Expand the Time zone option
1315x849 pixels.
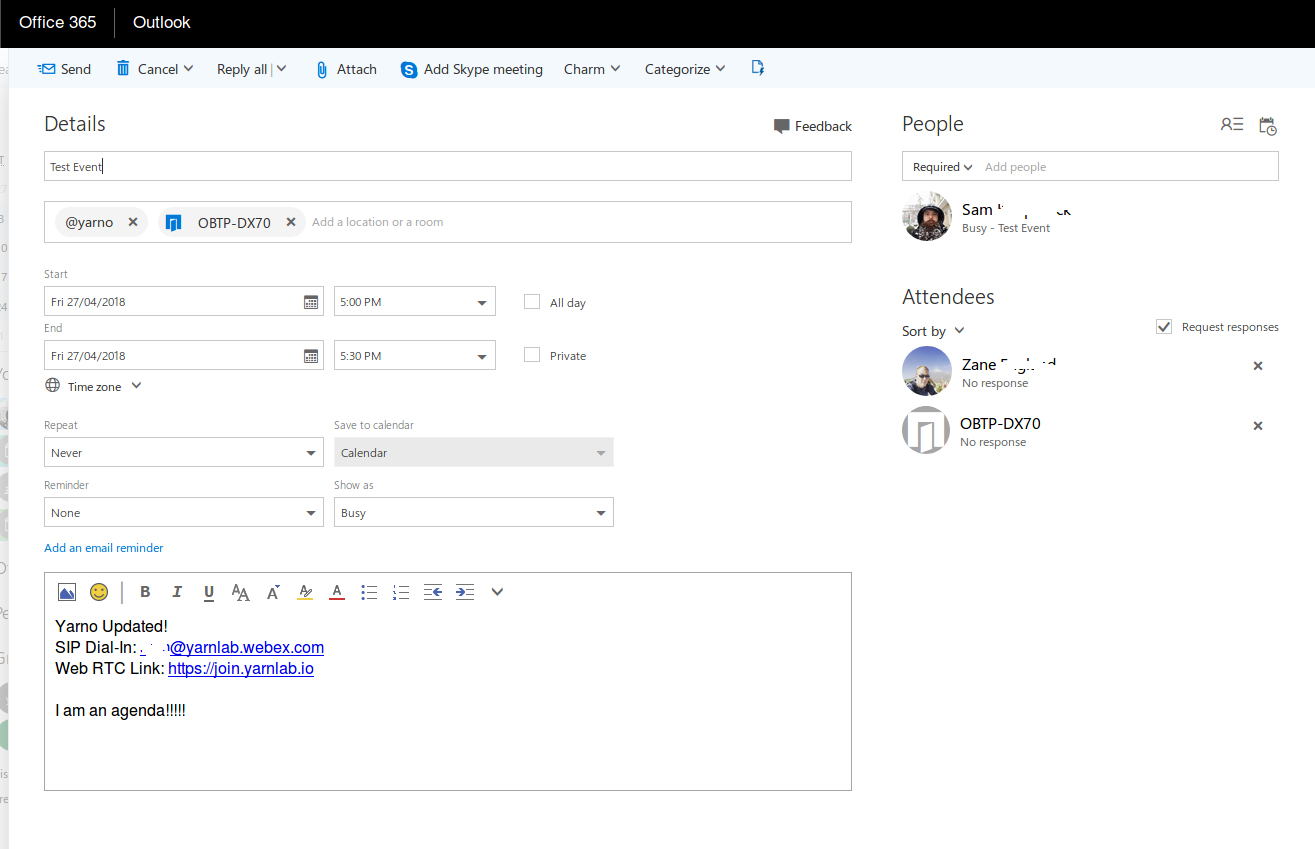pos(137,386)
